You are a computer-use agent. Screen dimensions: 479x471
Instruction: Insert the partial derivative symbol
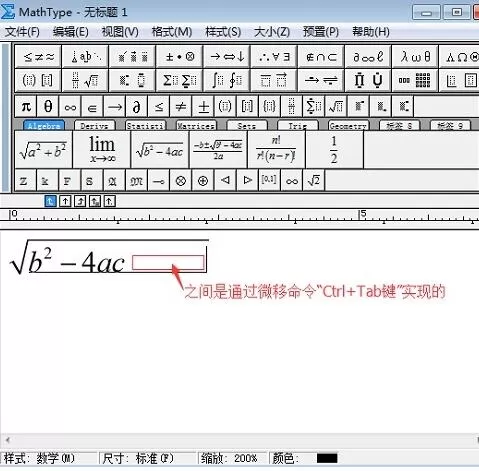(136, 107)
